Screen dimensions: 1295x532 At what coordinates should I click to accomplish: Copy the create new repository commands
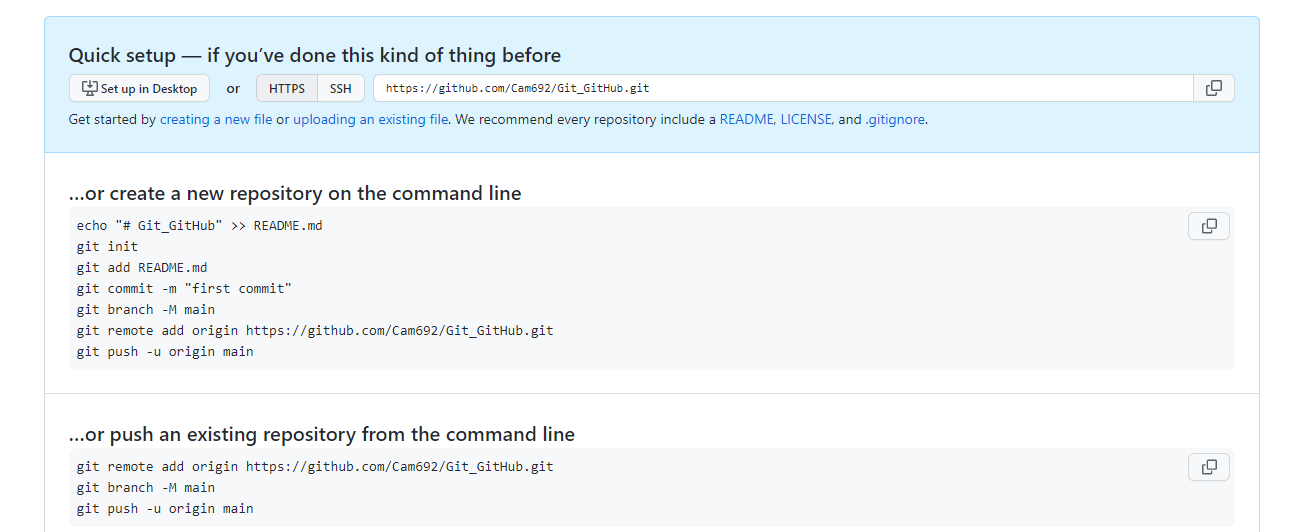[1208, 226]
